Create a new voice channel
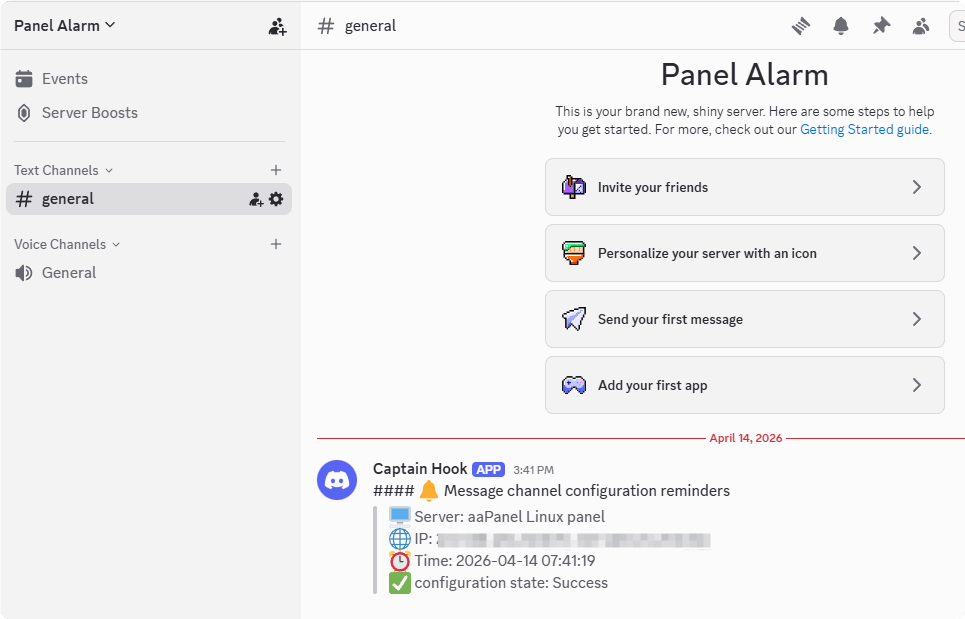Image resolution: width=965 pixels, height=619 pixels. (276, 244)
